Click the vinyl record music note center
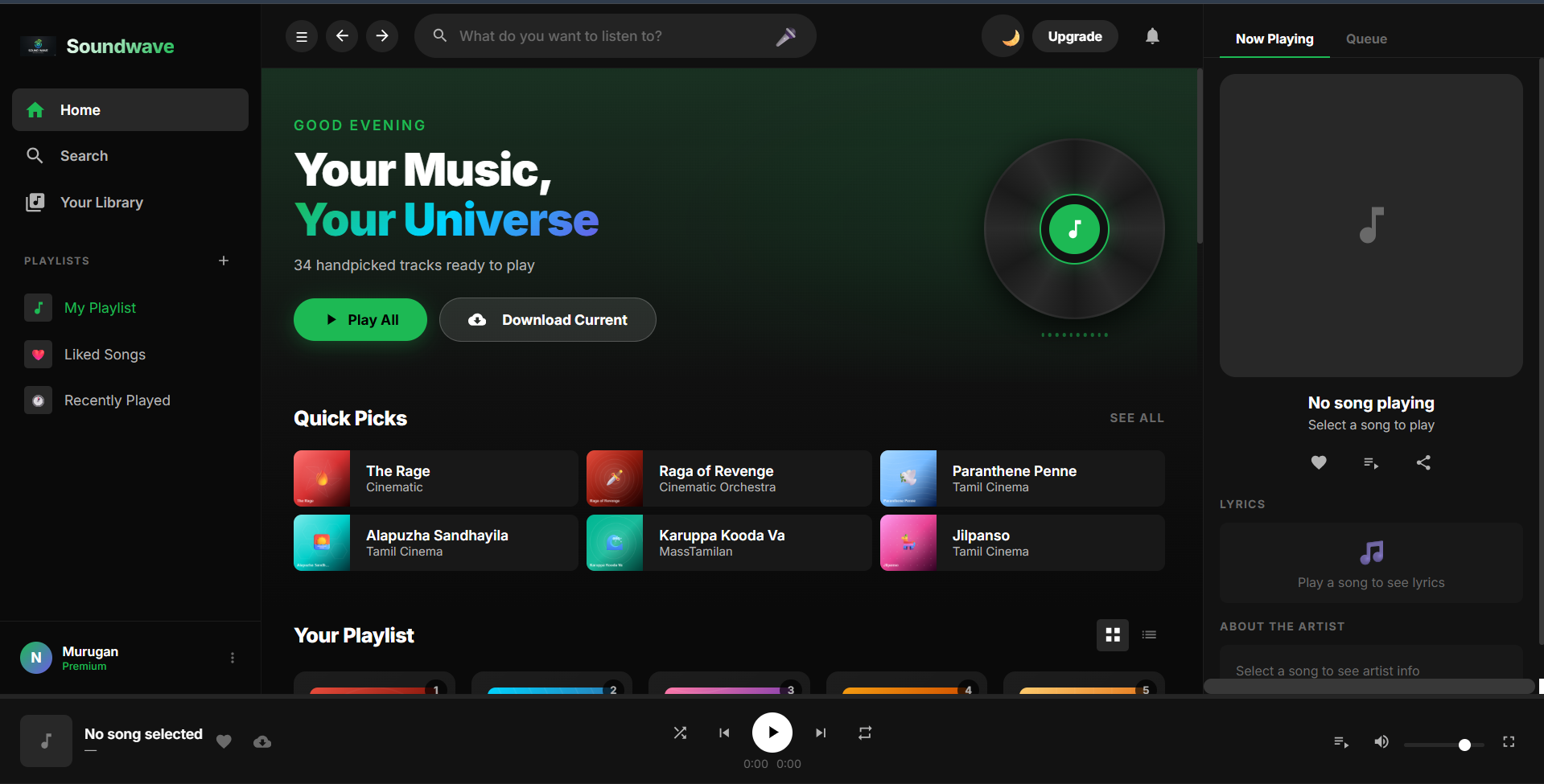This screenshot has height=784, width=1544. [x=1074, y=229]
